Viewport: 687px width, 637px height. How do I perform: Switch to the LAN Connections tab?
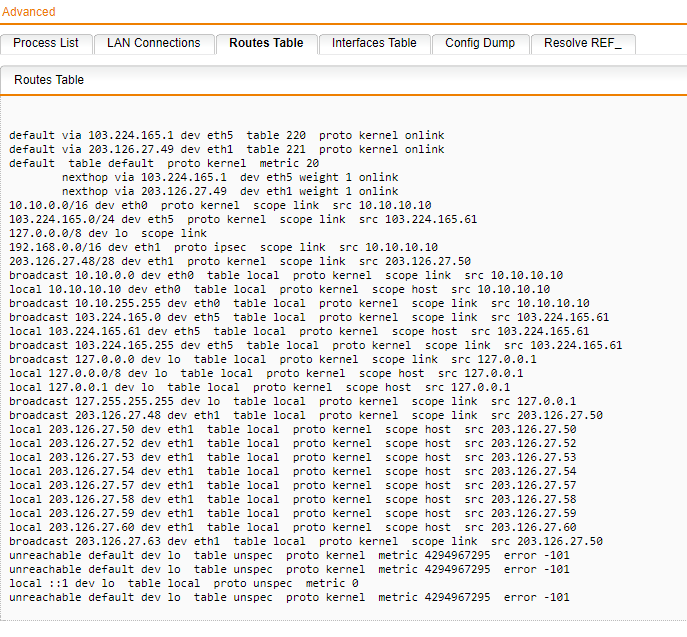[x=154, y=43]
